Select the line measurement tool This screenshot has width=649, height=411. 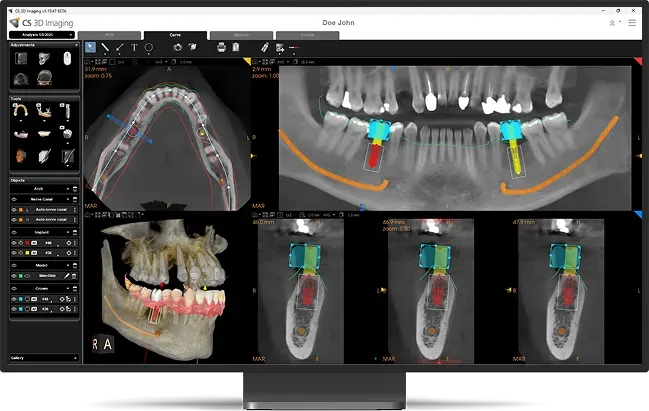click(x=105, y=48)
